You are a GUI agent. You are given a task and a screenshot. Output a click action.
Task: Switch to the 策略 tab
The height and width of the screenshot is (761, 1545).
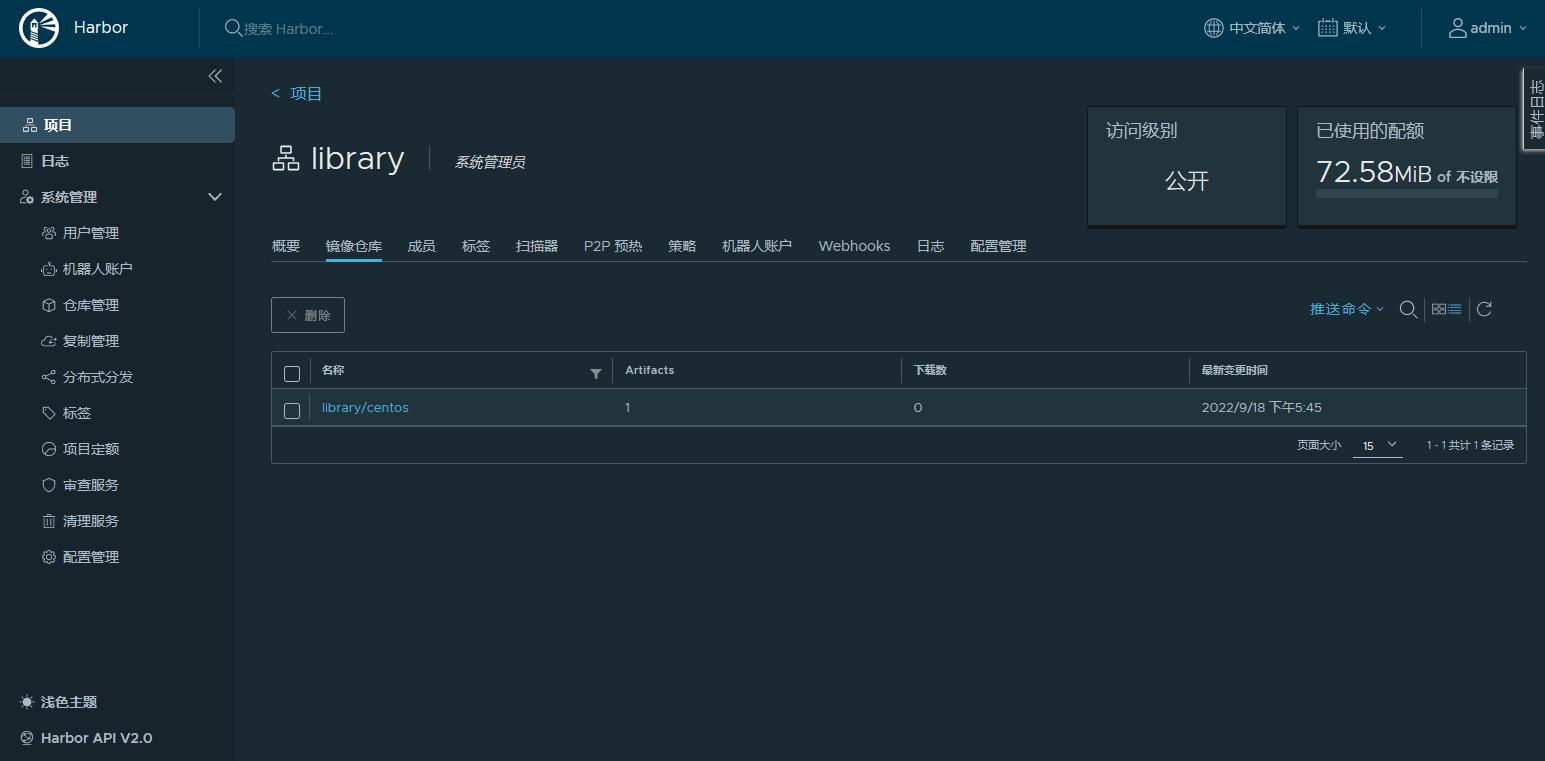(682, 246)
